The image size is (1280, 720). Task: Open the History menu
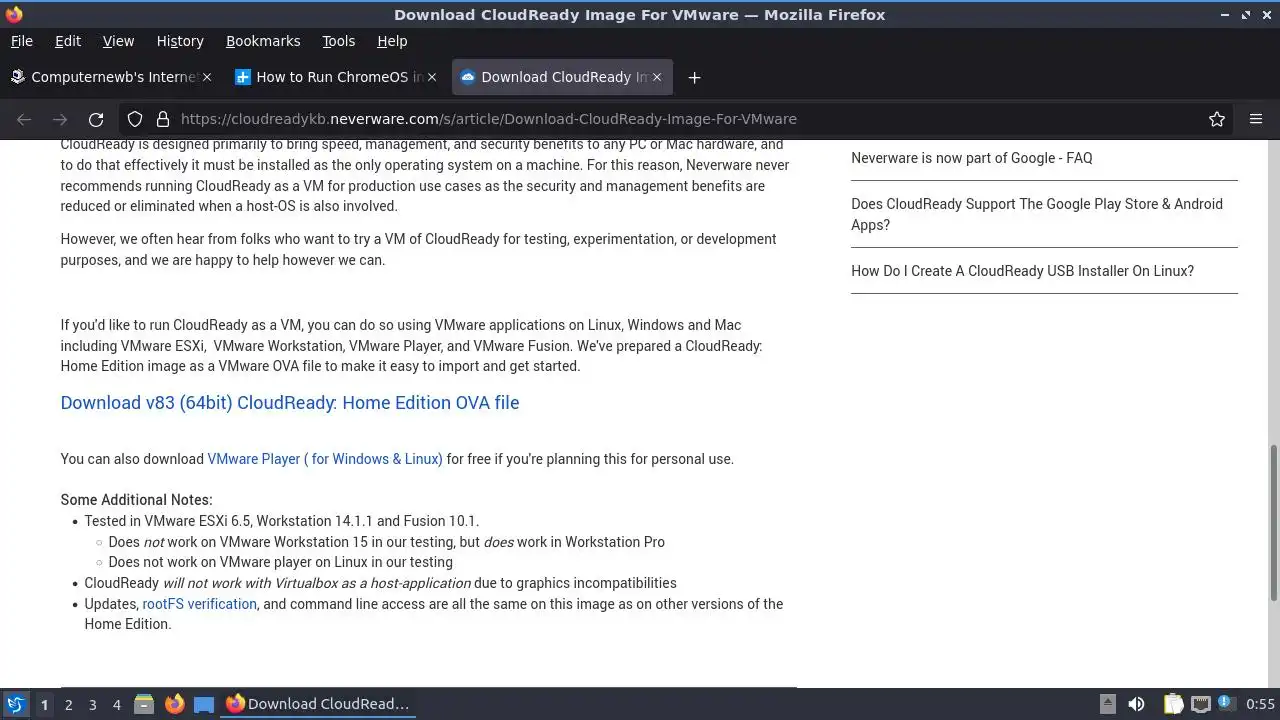click(x=180, y=41)
